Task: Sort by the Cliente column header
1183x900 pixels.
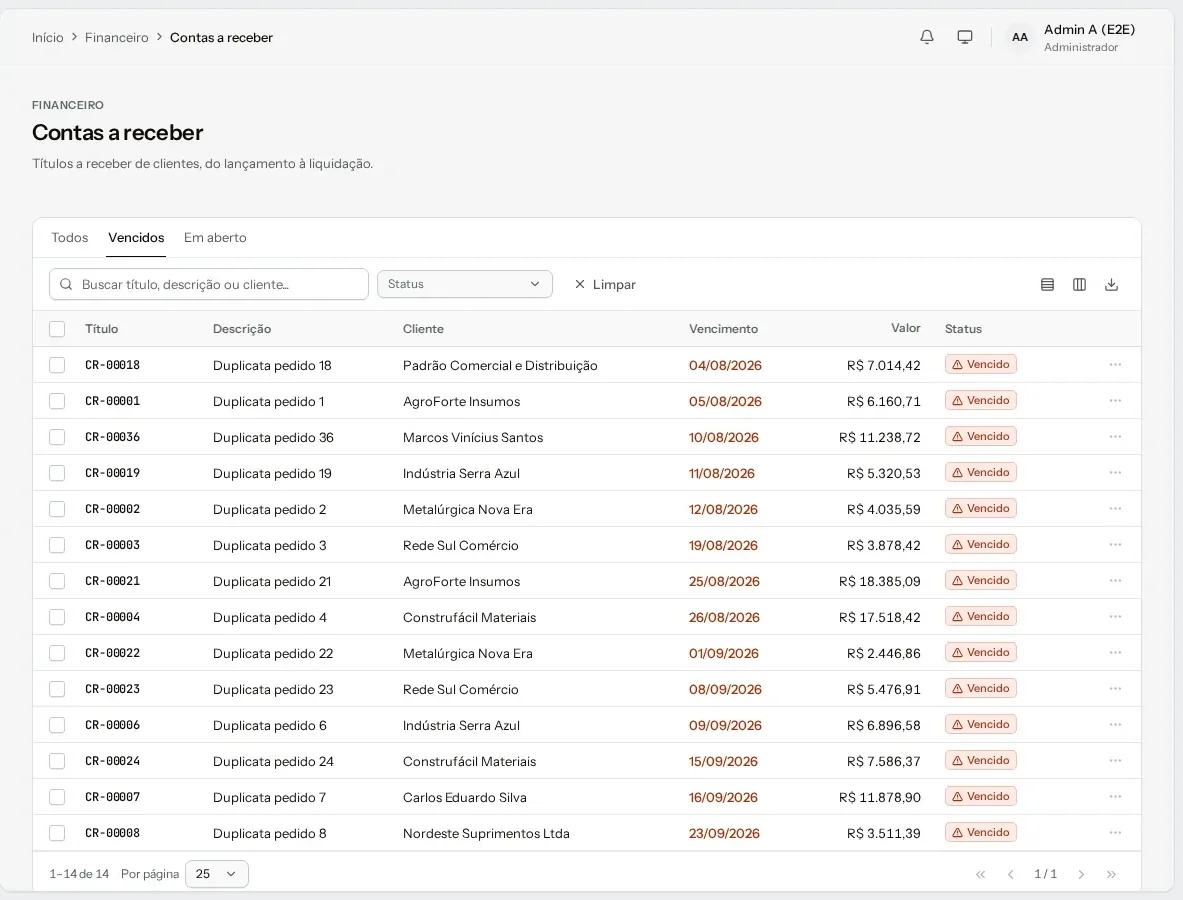Action: pos(423,329)
